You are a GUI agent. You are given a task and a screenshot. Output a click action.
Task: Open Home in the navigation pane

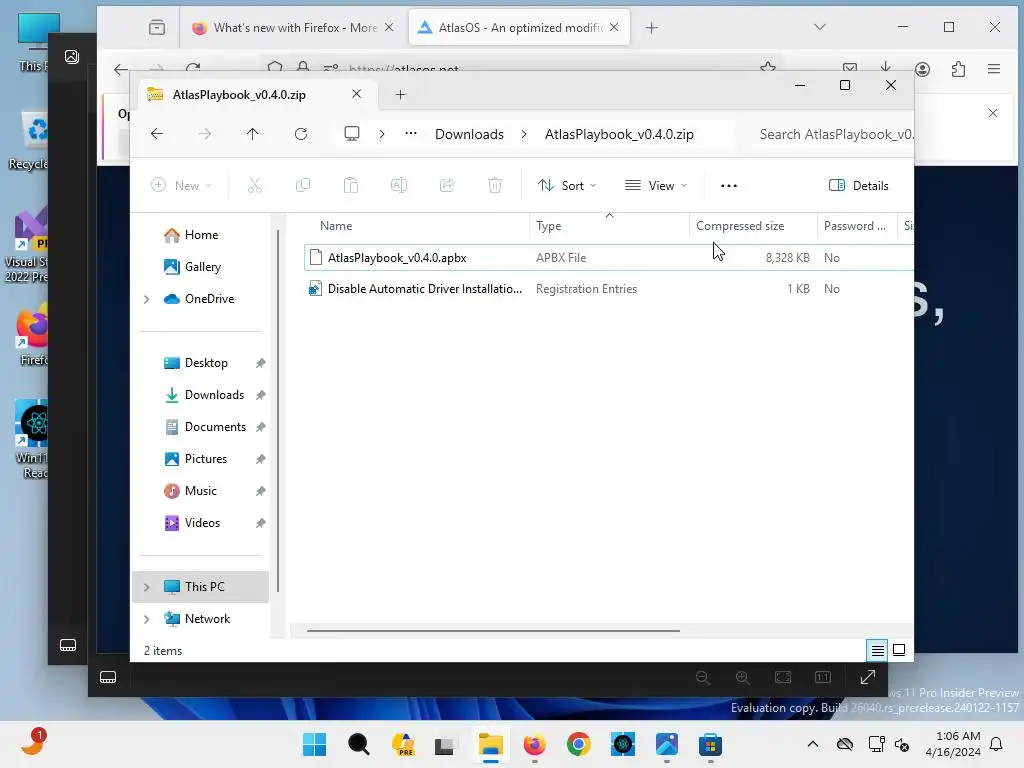(201, 234)
